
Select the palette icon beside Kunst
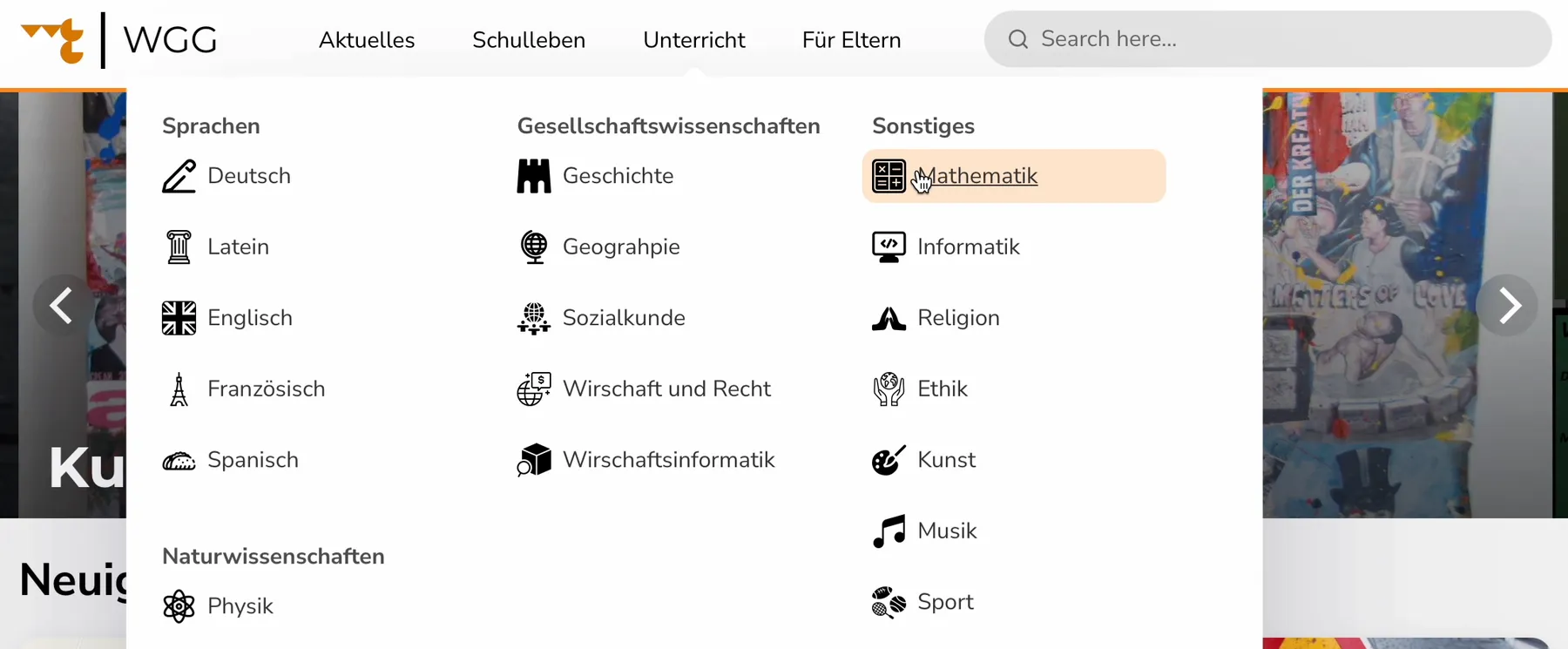888,460
